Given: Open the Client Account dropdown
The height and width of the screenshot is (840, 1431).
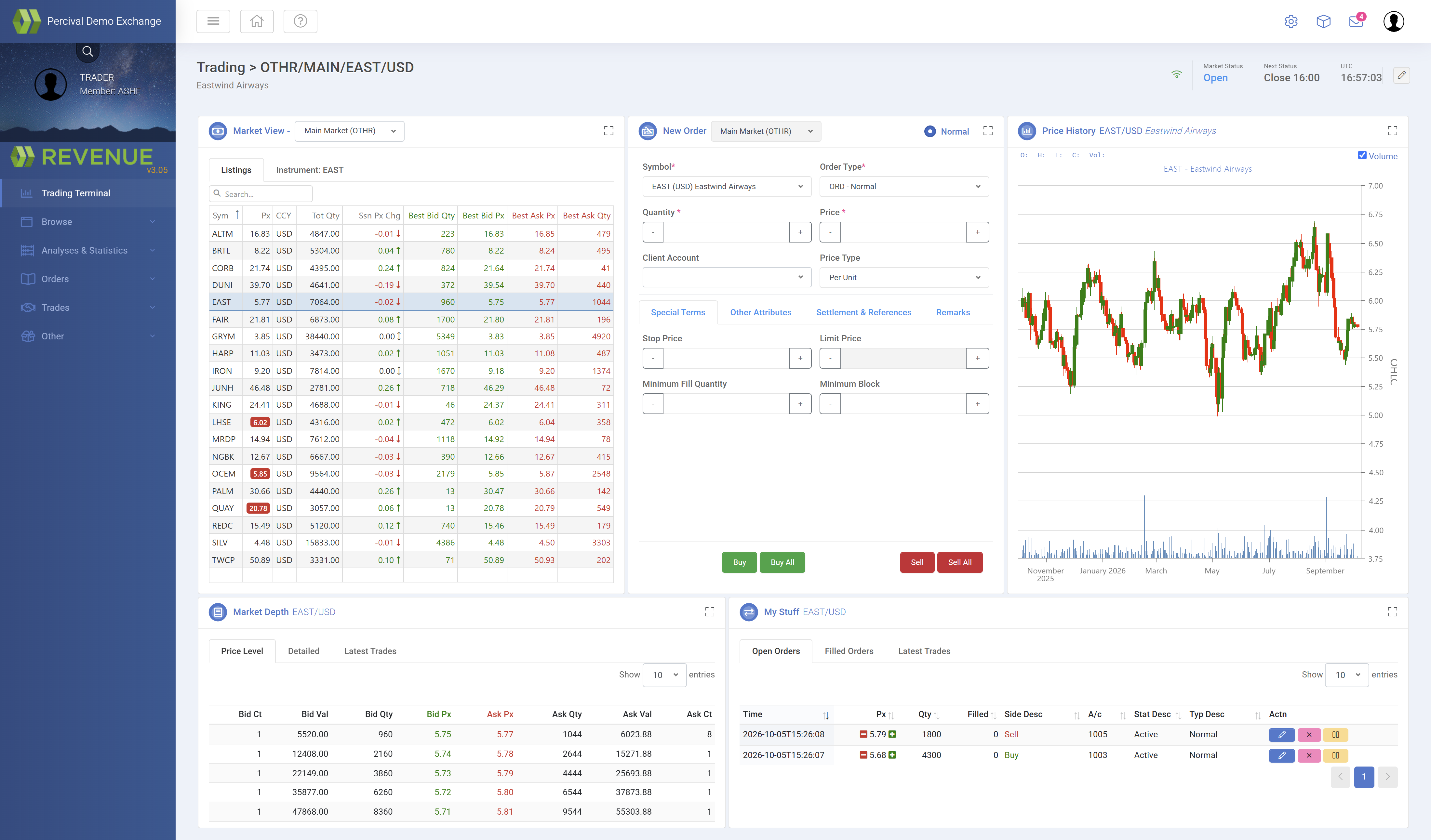Looking at the screenshot, I should click(727, 278).
